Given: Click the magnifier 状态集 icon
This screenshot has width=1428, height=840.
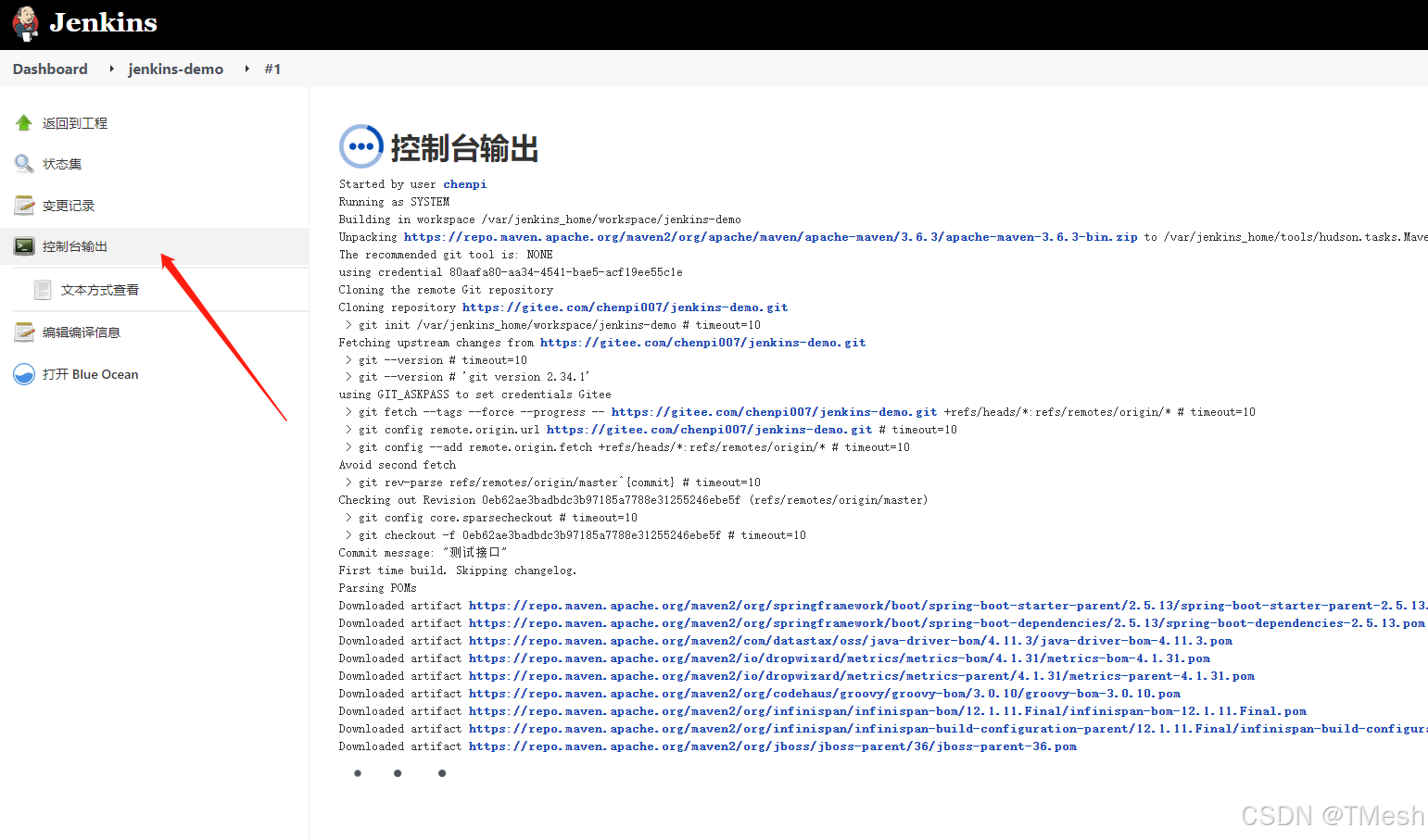Looking at the screenshot, I should [x=24, y=163].
